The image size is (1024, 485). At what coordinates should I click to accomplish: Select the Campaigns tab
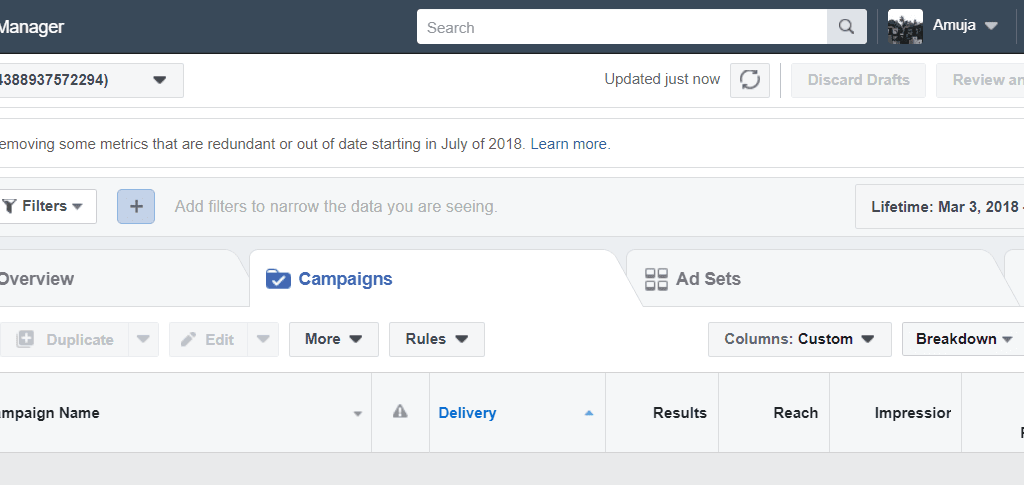[x=329, y=279]
